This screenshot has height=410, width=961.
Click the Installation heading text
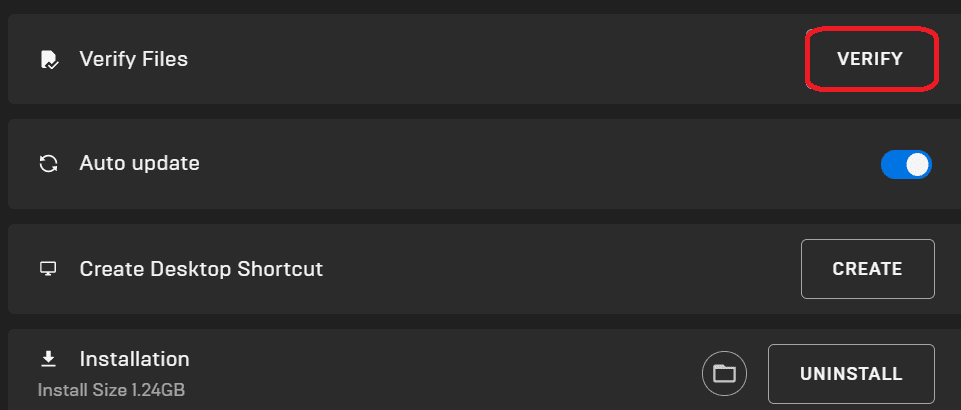click(134, 359)
